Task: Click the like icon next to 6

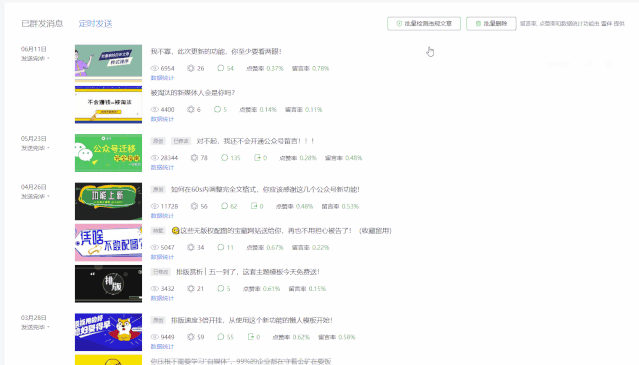Action: coord(190,109)
